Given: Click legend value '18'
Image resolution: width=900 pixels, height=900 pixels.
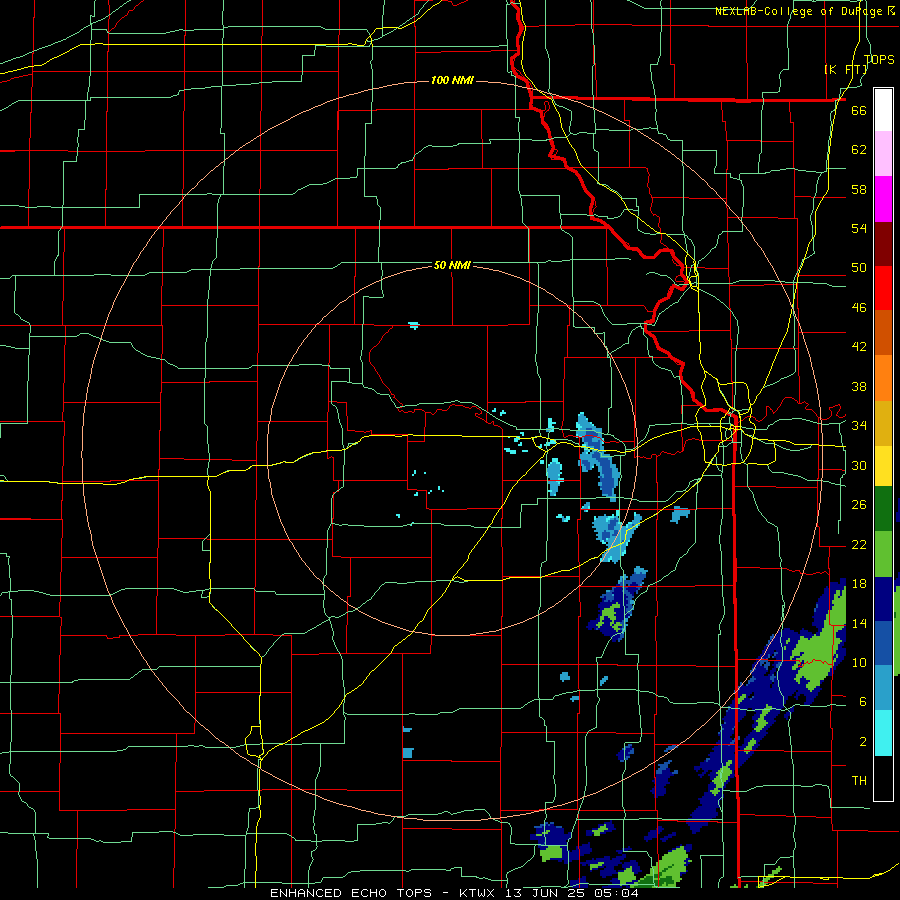Looking at the screenshot, I should (x=859, y=583).
